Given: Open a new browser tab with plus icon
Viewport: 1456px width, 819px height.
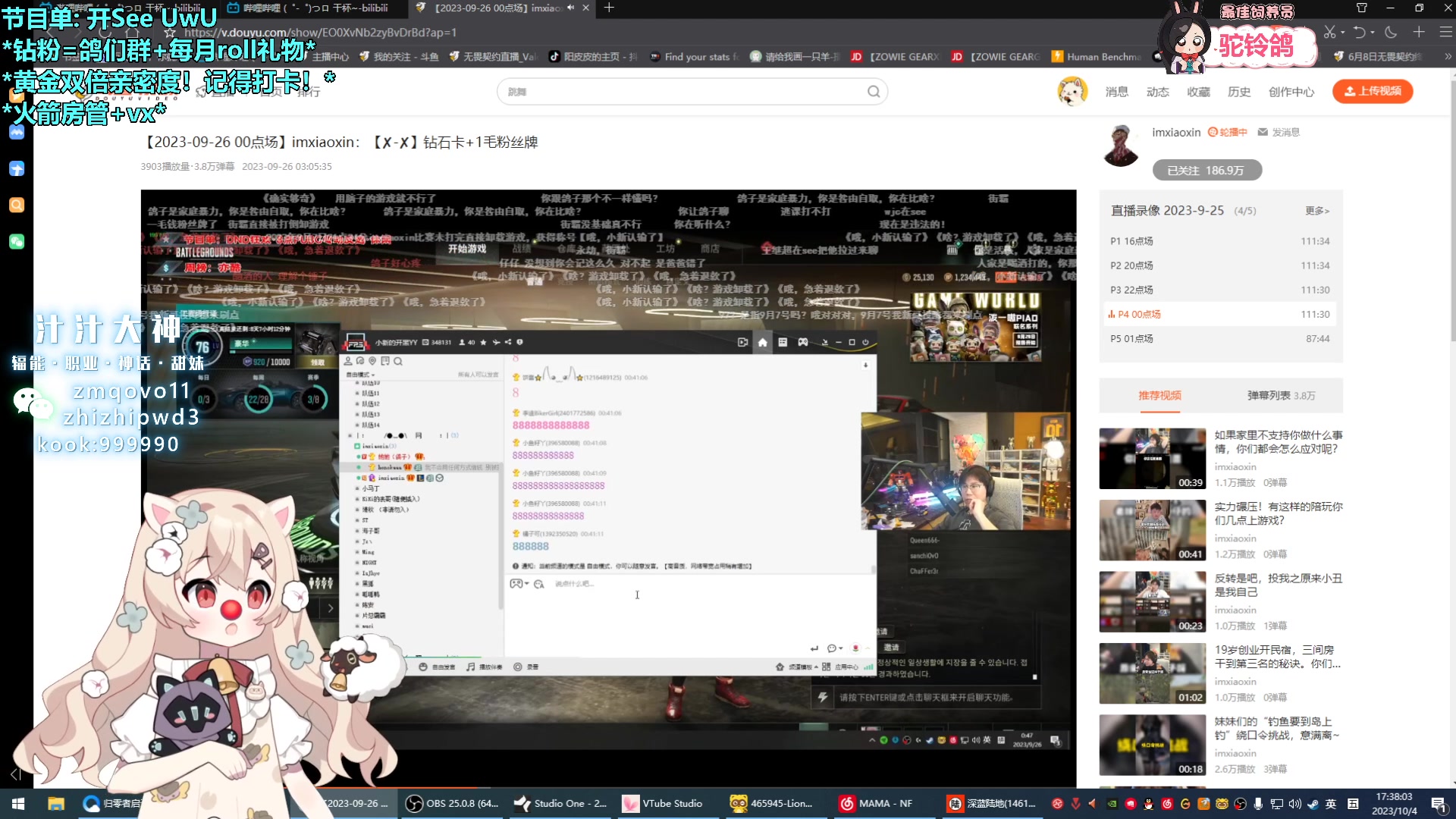Looking at the screenshot, I should pos(609,8).
